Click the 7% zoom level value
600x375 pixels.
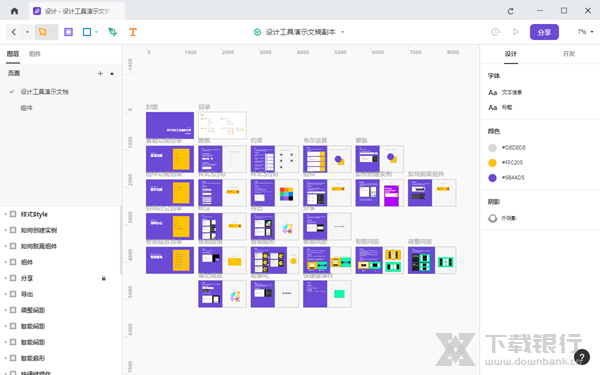point(582,32)
